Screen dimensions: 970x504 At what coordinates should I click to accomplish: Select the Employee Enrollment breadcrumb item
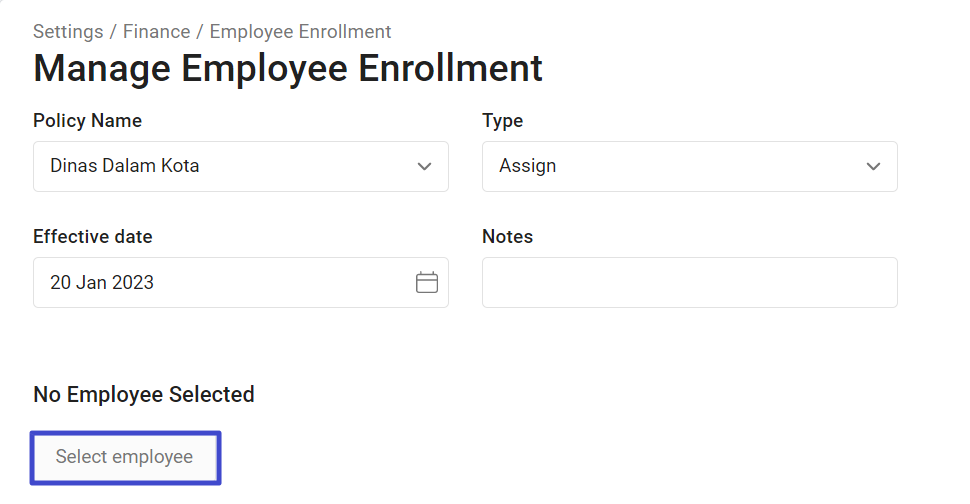(300, 32)
